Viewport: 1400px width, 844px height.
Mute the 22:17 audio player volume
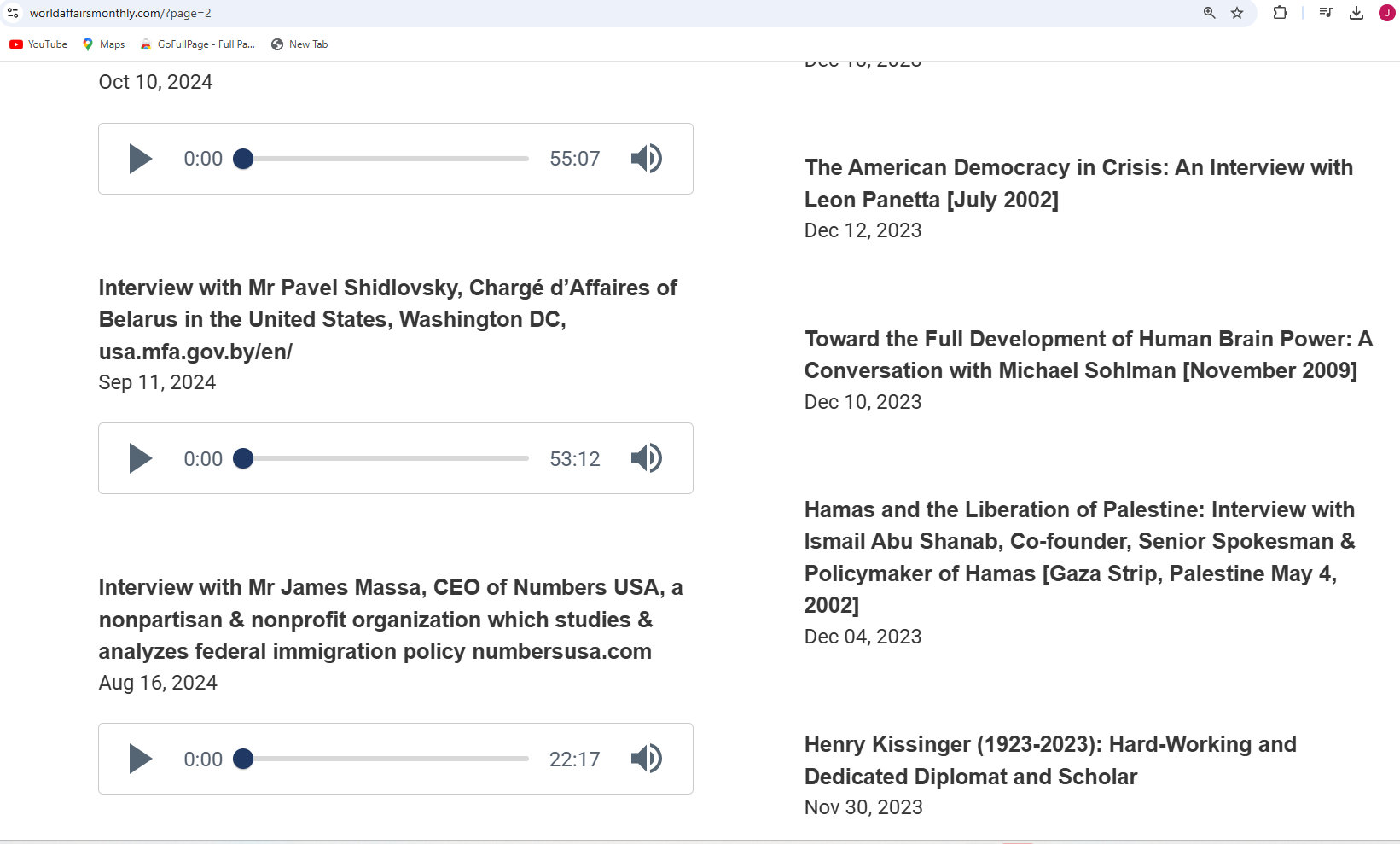pyautogui.click(x=646, y=759)
